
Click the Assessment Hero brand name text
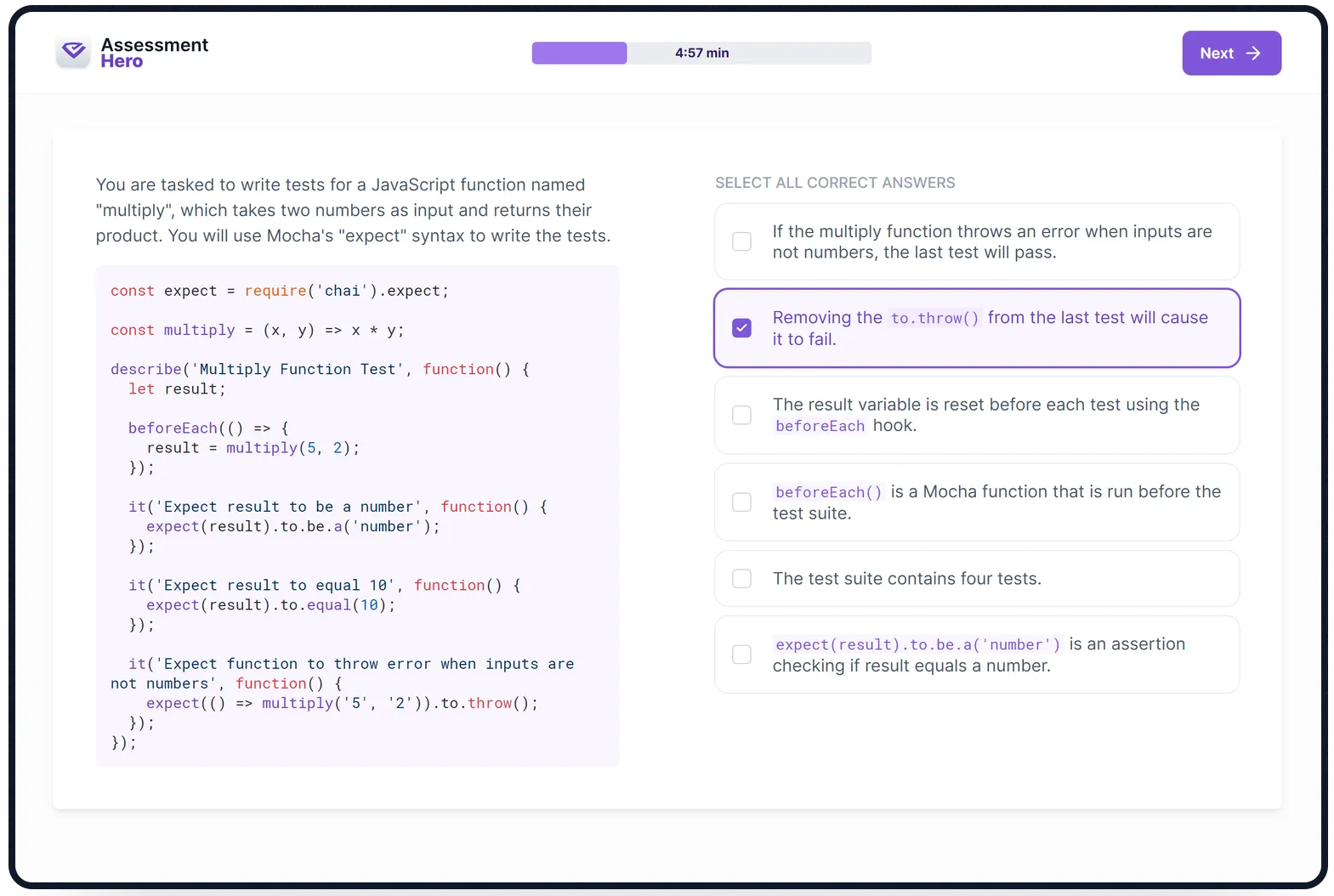tap(154, 53)
